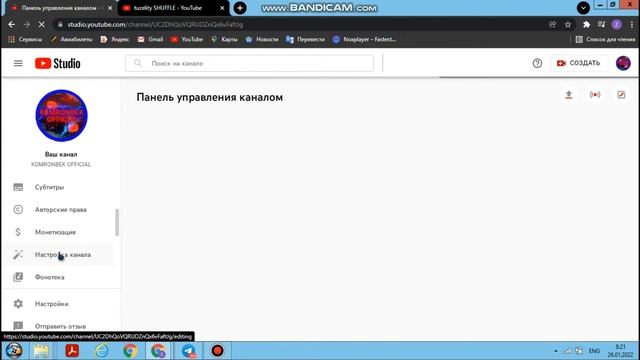Screen dimensions: 640x360
Task: Switch to the Панель управления каналом tab
Action: [x=59, y=8]
